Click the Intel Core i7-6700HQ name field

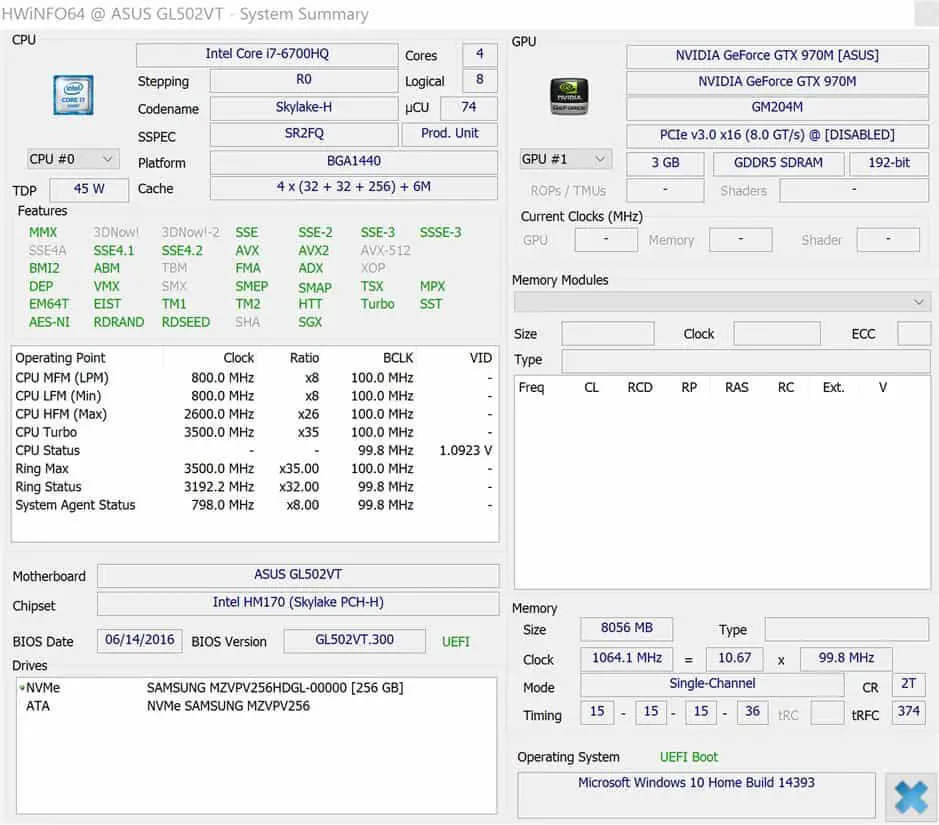click(x=267, y=54)
